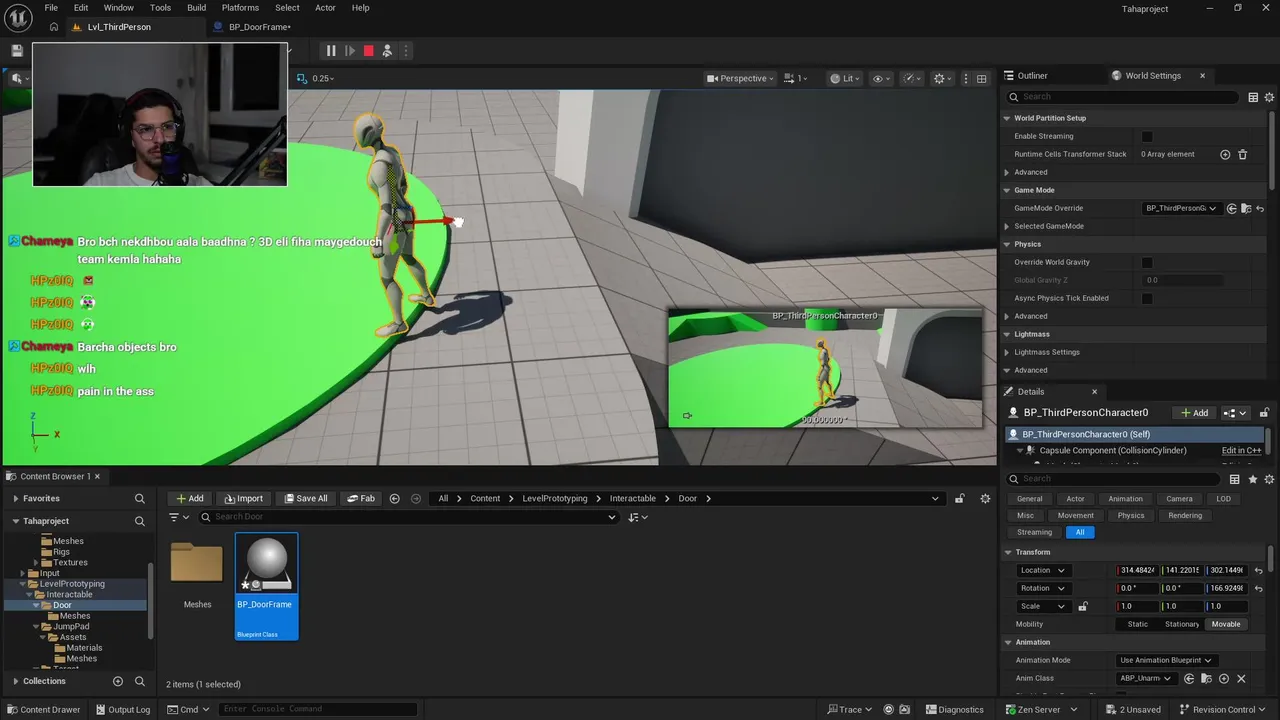The height and width of the screenshot is (720, 1280).
Task: Stop the play session with the red stop button
Action: click(368, 51)
